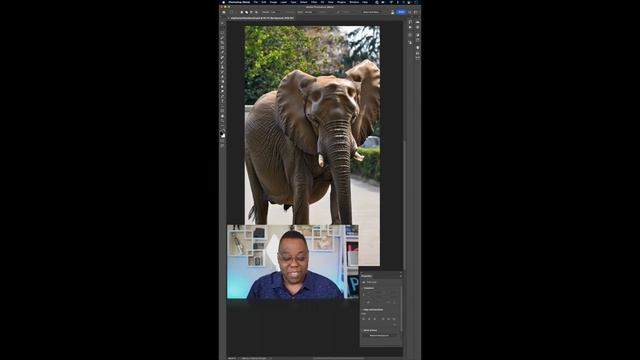The width and height of the screenshot is (640, 360).
Task: Choose Intersect with Selection mode icon
Action: coord(256,12)
